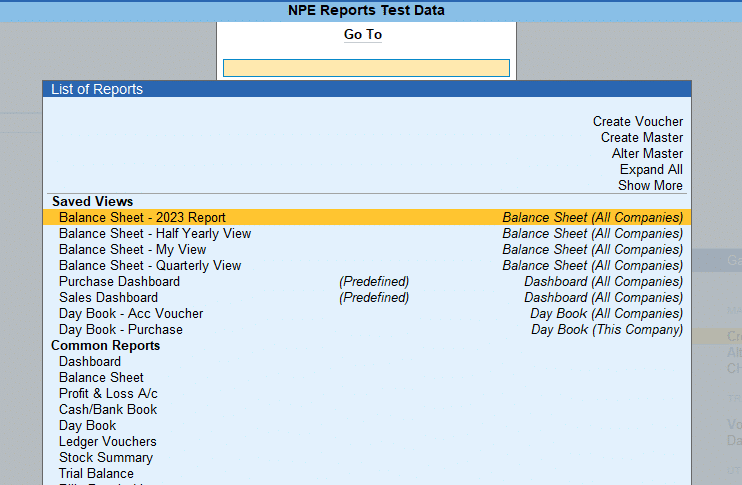Select Day Book - Acc Voucher view
Image resolution: width=742 pixels, height=485 pixels.
click(367, 314)
